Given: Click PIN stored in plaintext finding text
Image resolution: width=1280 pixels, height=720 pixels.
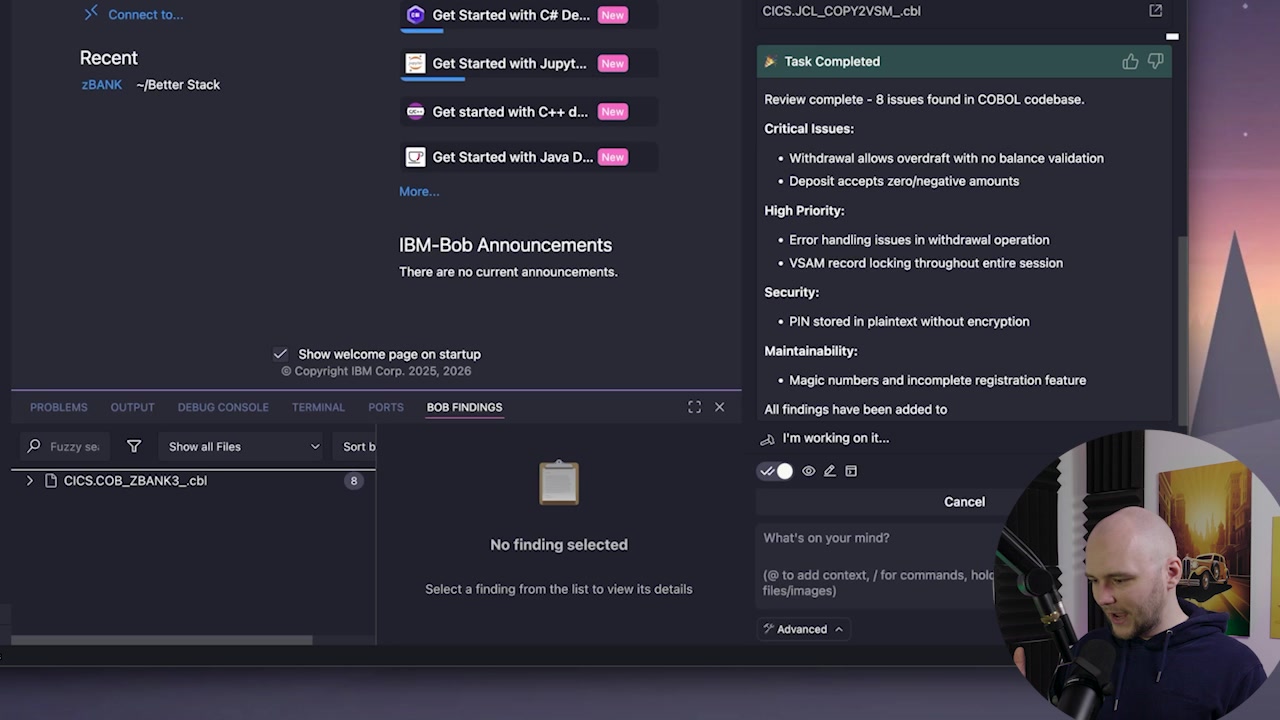Looking at the screenshot, I should click(x=909, y=322).
